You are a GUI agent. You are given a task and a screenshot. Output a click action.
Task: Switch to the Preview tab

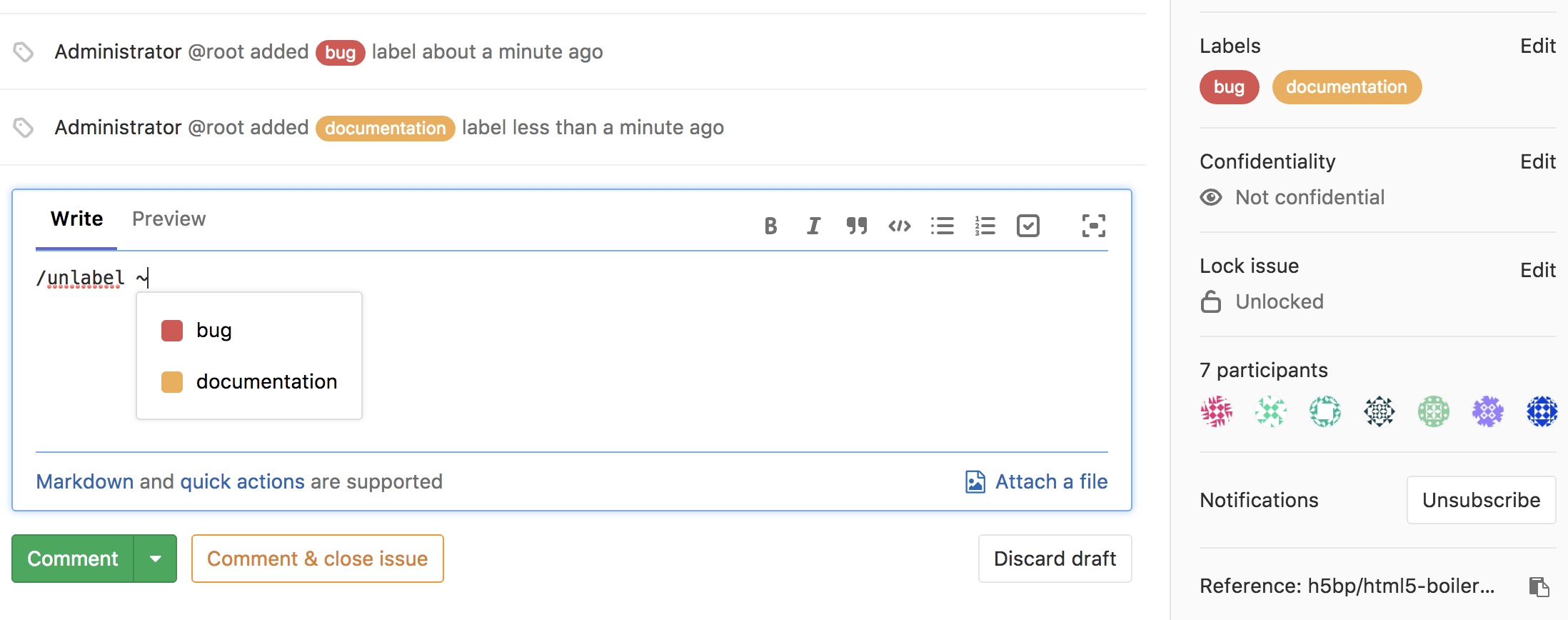coord(169,219)
